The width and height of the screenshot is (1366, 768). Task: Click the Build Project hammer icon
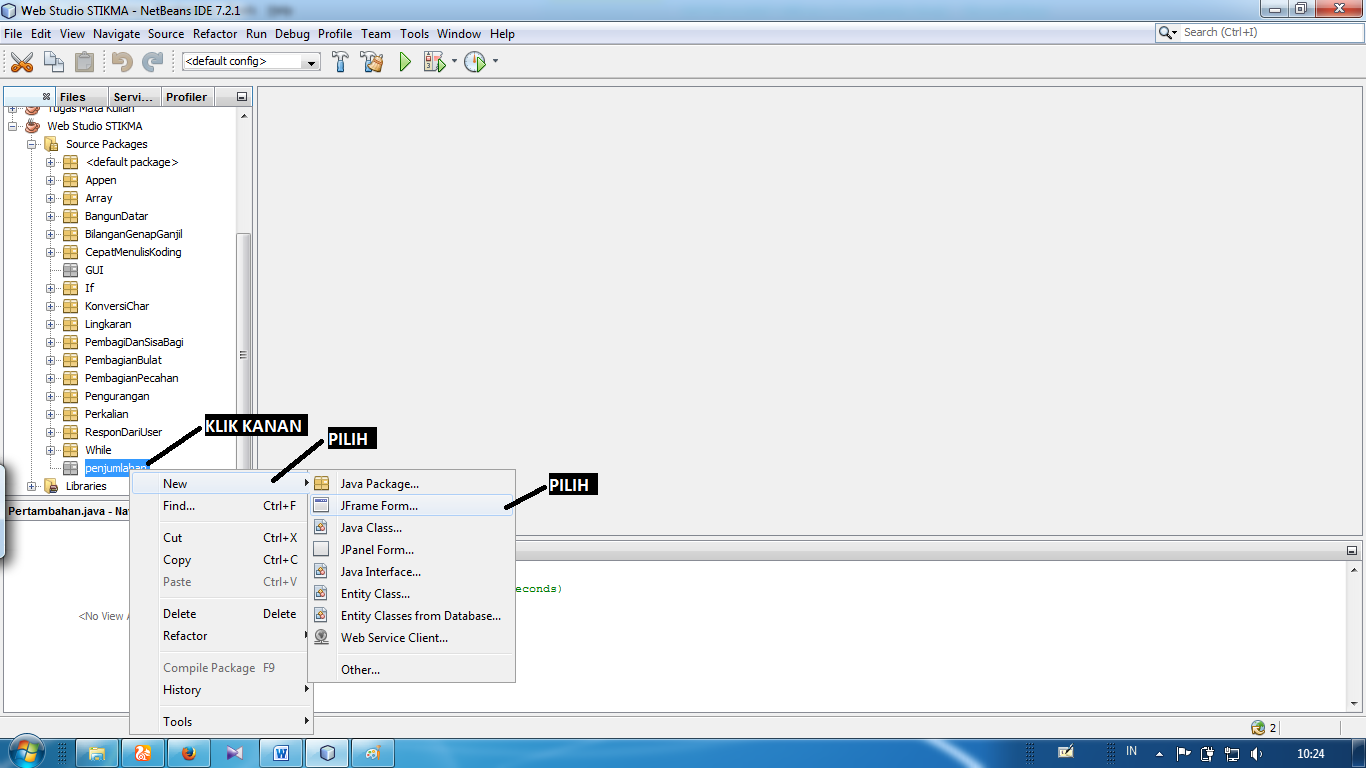(x=340, y=61)
